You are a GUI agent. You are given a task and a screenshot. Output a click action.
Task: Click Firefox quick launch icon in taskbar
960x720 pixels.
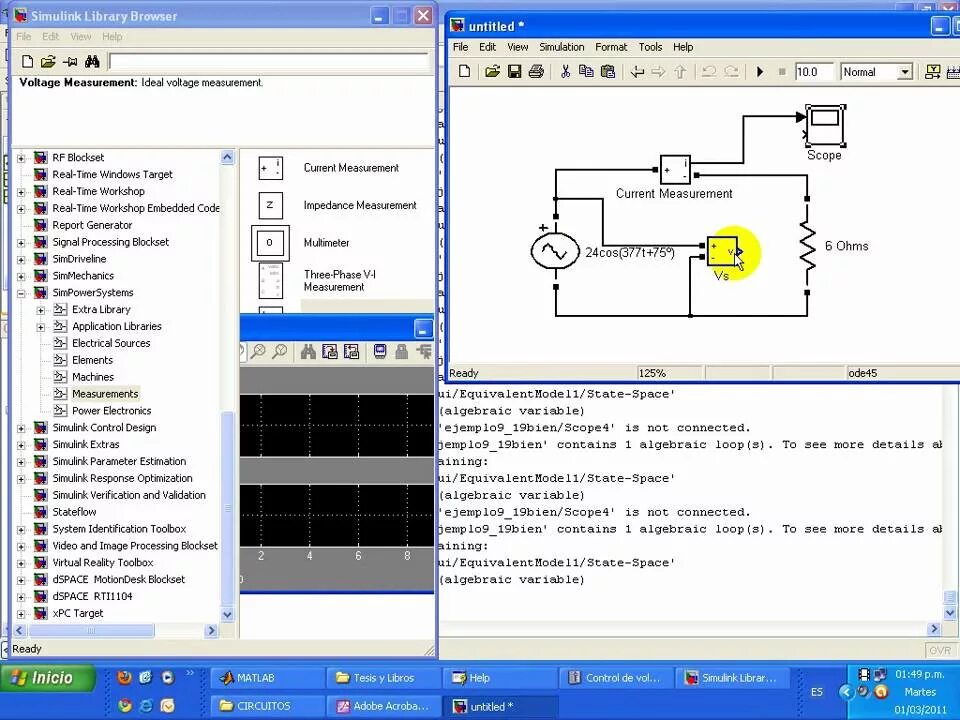124,677
